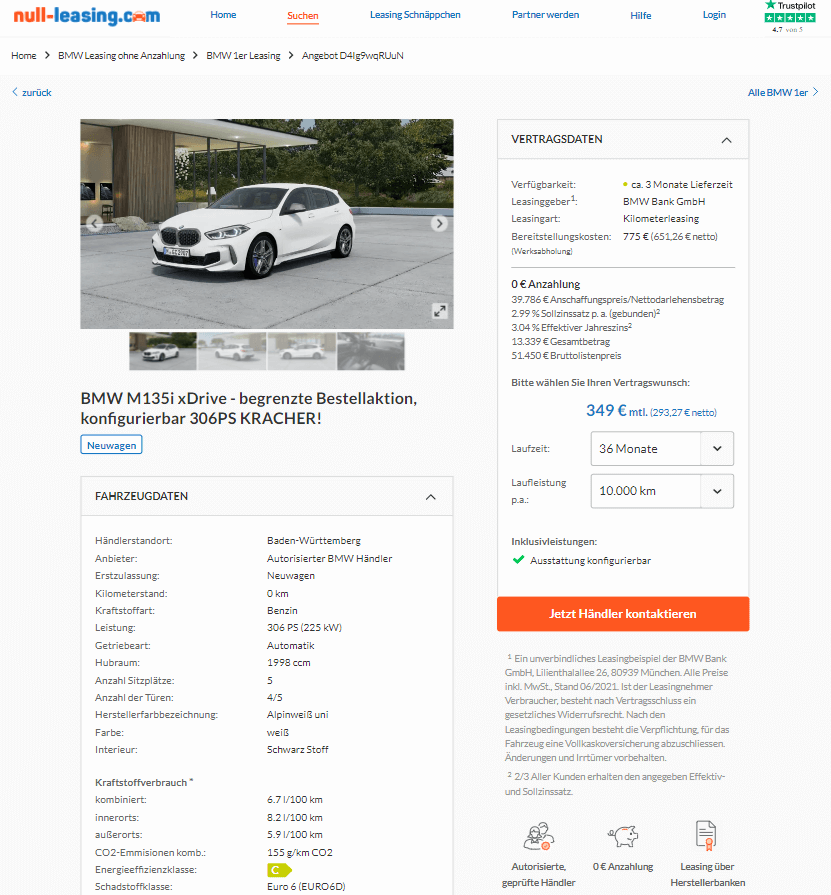Show previous car image with left arrow
This screenshot has height=895, width=831.
tap(95, 224)
